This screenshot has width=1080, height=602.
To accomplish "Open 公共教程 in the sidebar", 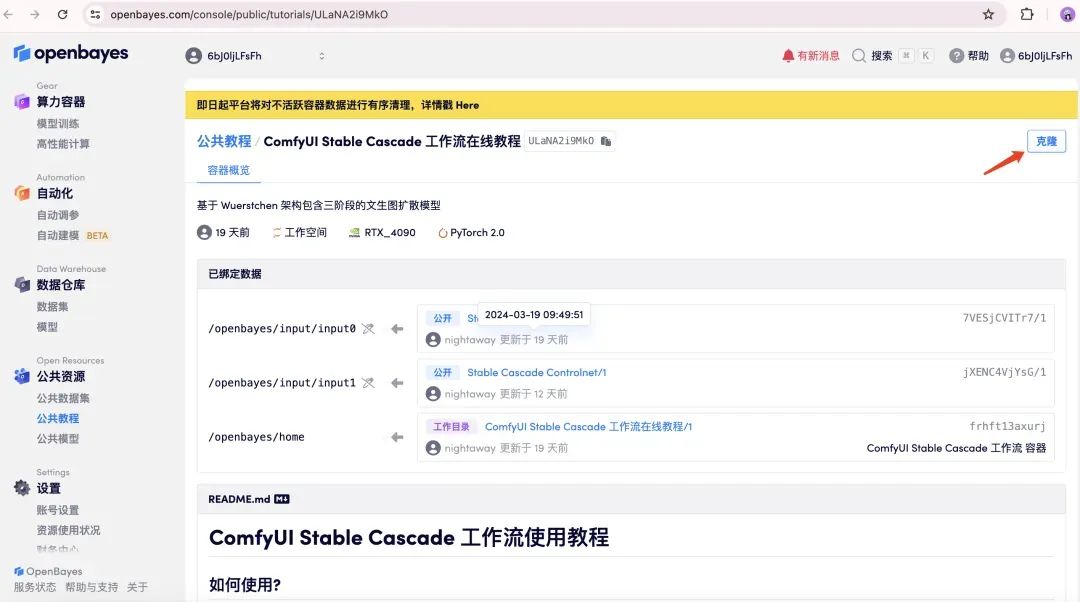I will pos(57,419).
